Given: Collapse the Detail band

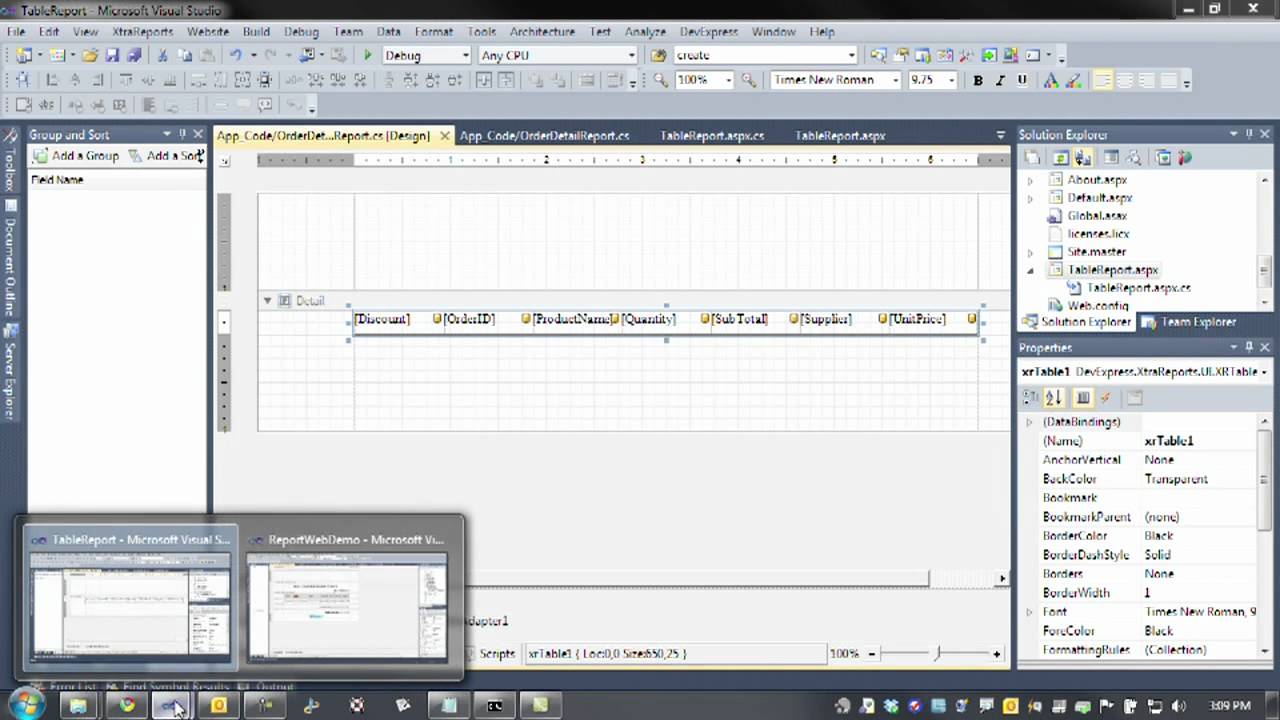Looking at the screenshot, I should (x=267, y=301).
